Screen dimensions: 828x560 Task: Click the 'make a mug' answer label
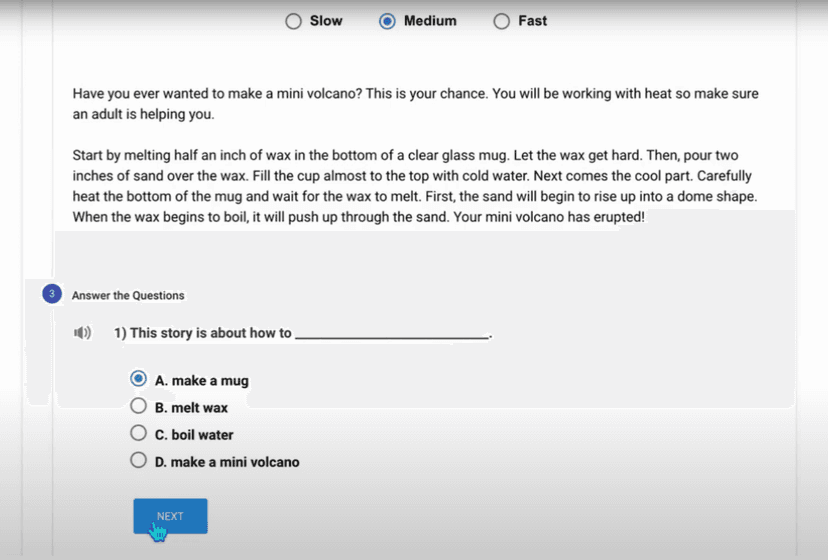tap(209, 381)
